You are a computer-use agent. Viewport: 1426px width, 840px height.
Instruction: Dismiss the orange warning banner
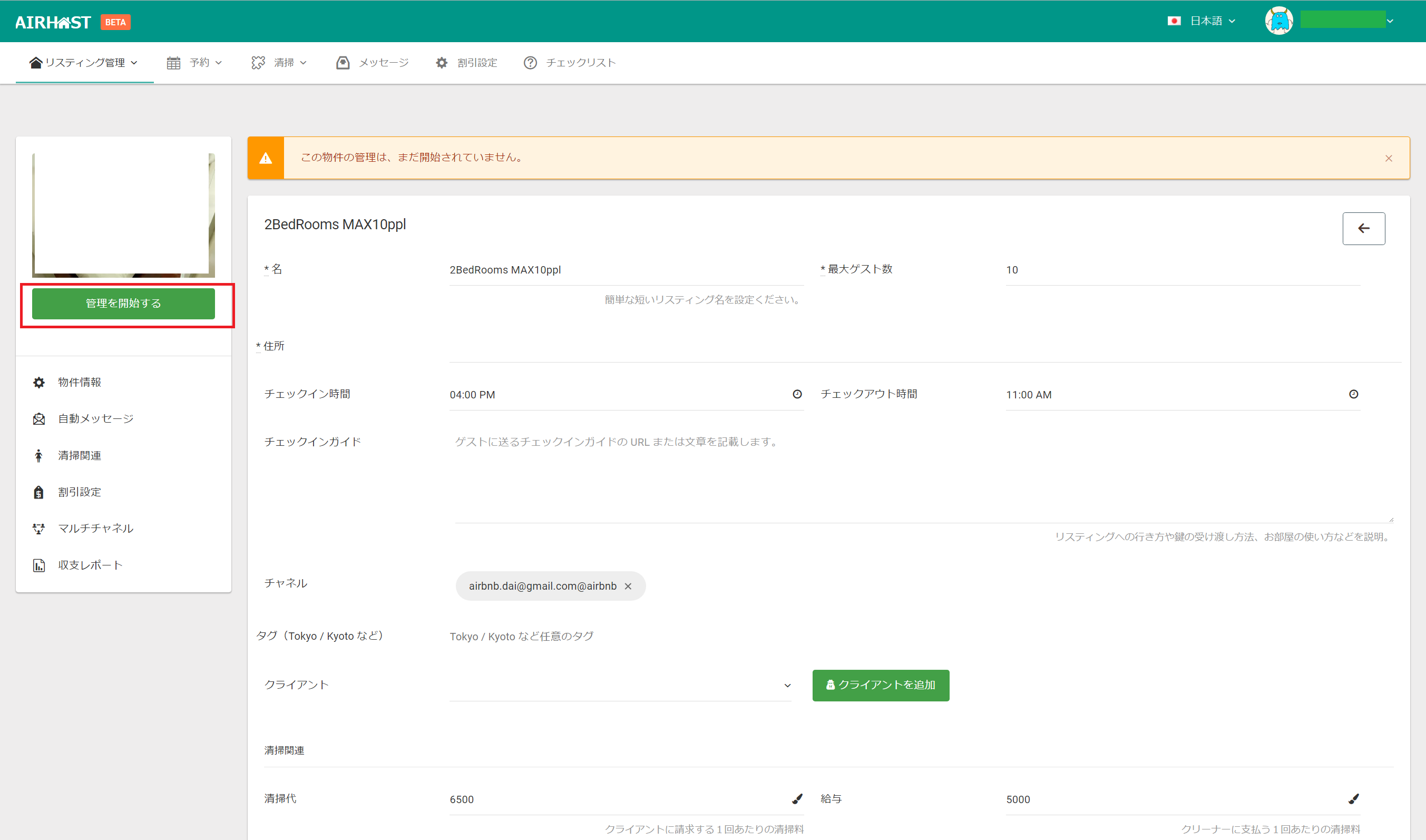coord(1388,159)
